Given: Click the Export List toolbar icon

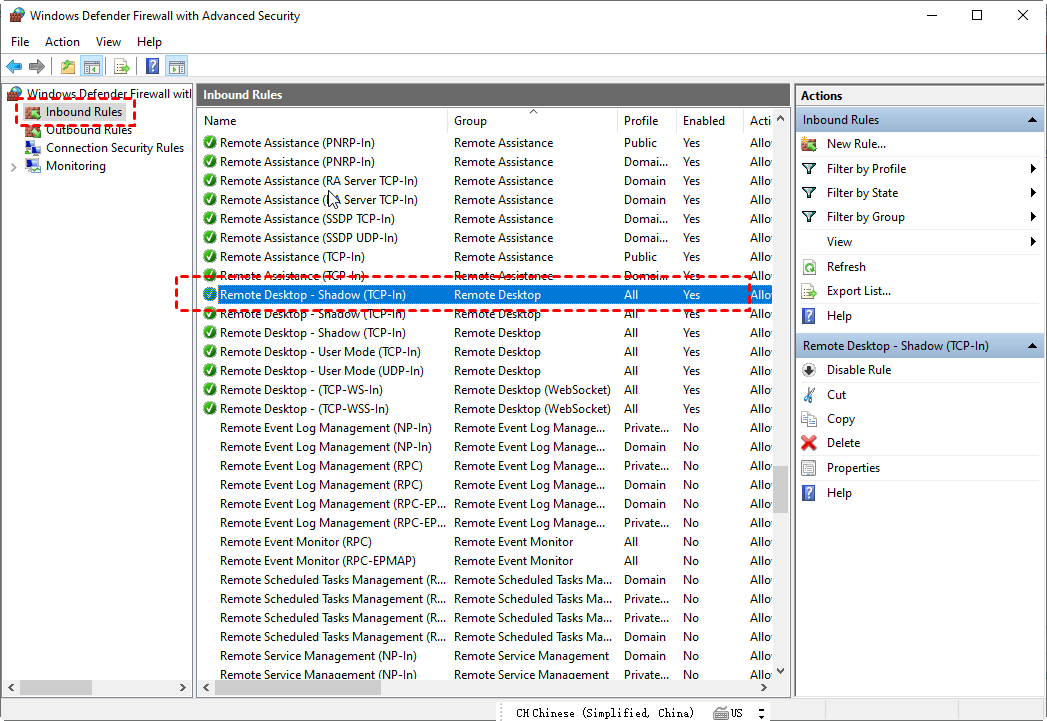Looking at the screenshot, I should (x=122, y=67).
